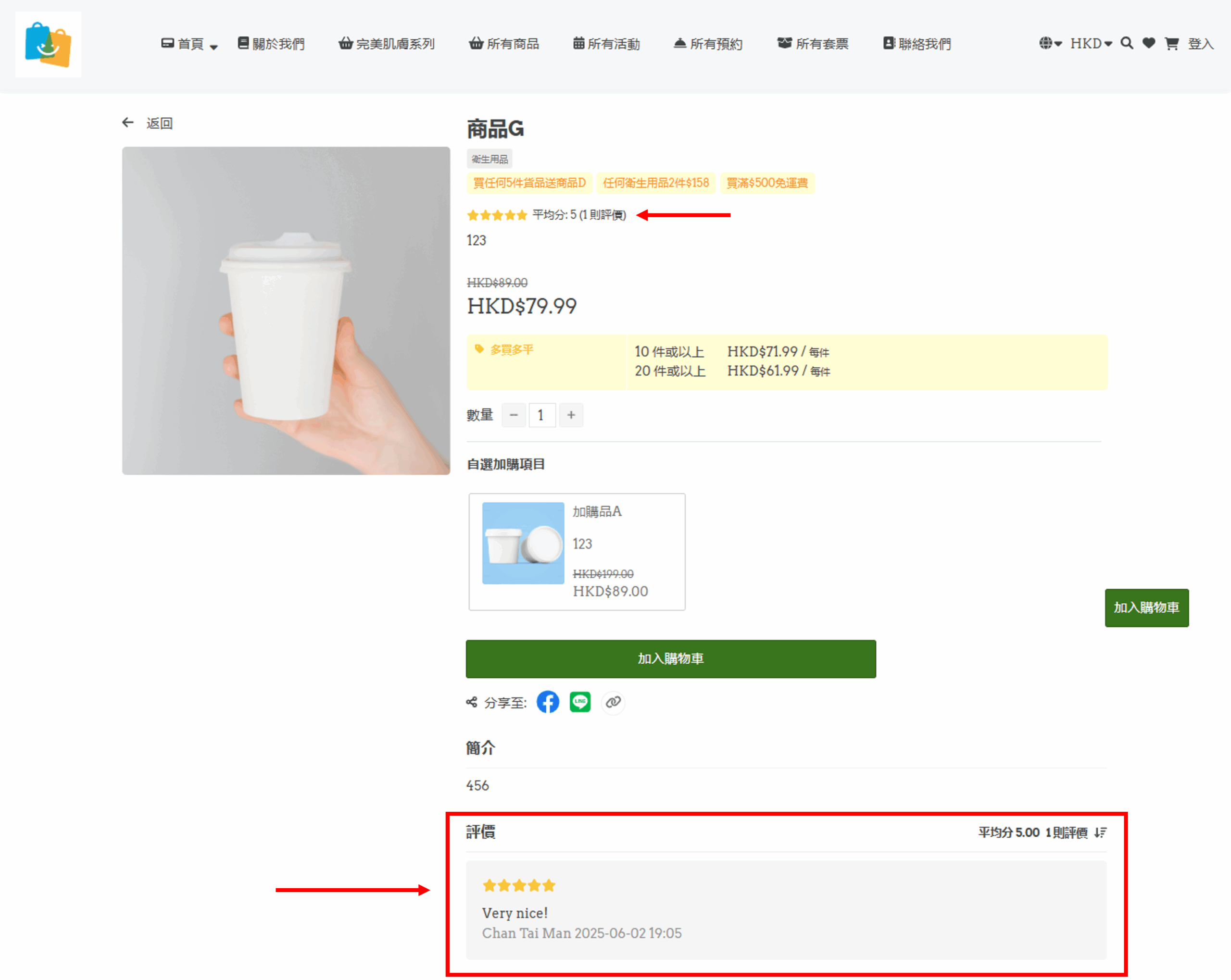
Task: Sort reviews with sort icon
Action: coord(1100,833)
